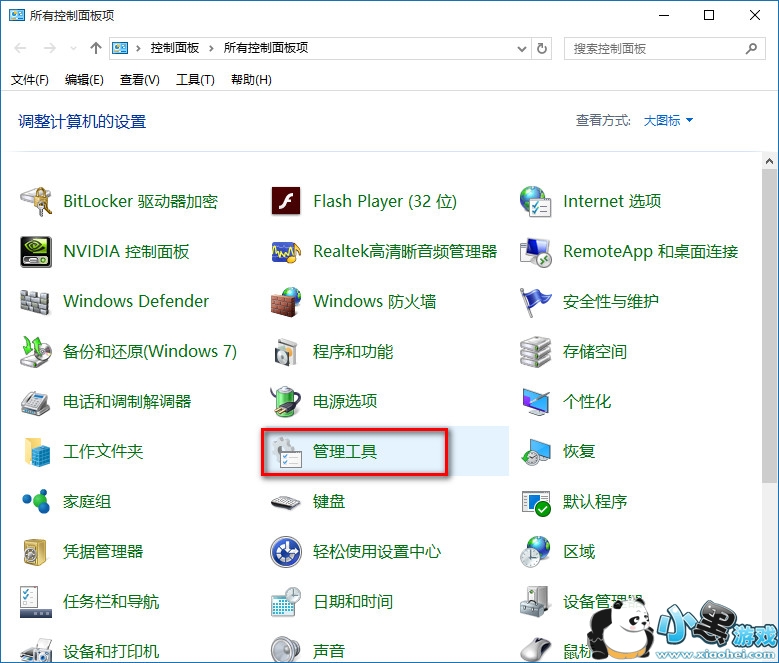This screenshot has width=779, height=663.
Task: Click the back navigation arrow
Action: point(20,48)
